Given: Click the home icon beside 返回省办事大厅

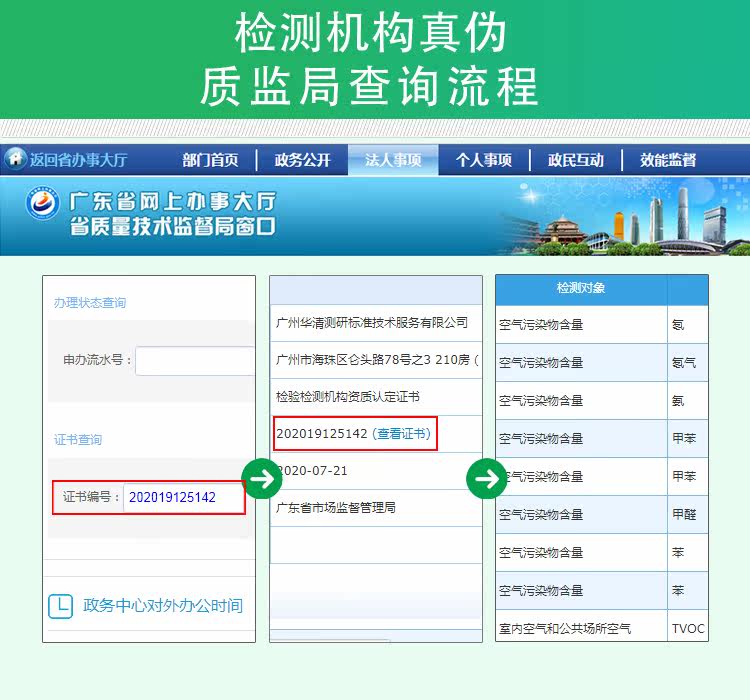Looking at the screenshot, I should pyautogui.click(x=15, y=158).
